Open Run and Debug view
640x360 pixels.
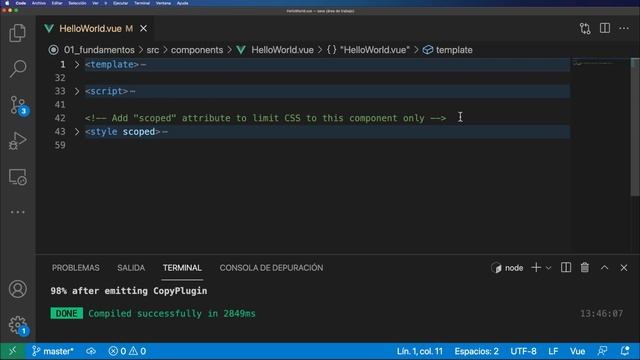(18, 140)
